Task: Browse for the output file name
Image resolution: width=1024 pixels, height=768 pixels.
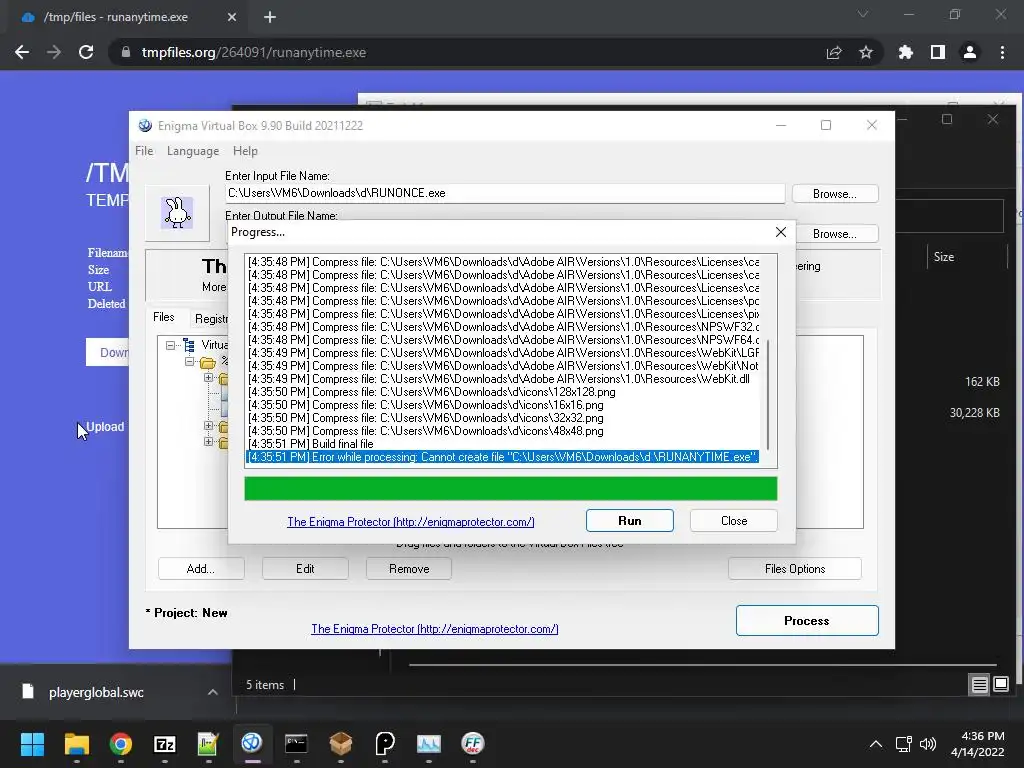Action: pyautogui.click(x=835, y=234)
